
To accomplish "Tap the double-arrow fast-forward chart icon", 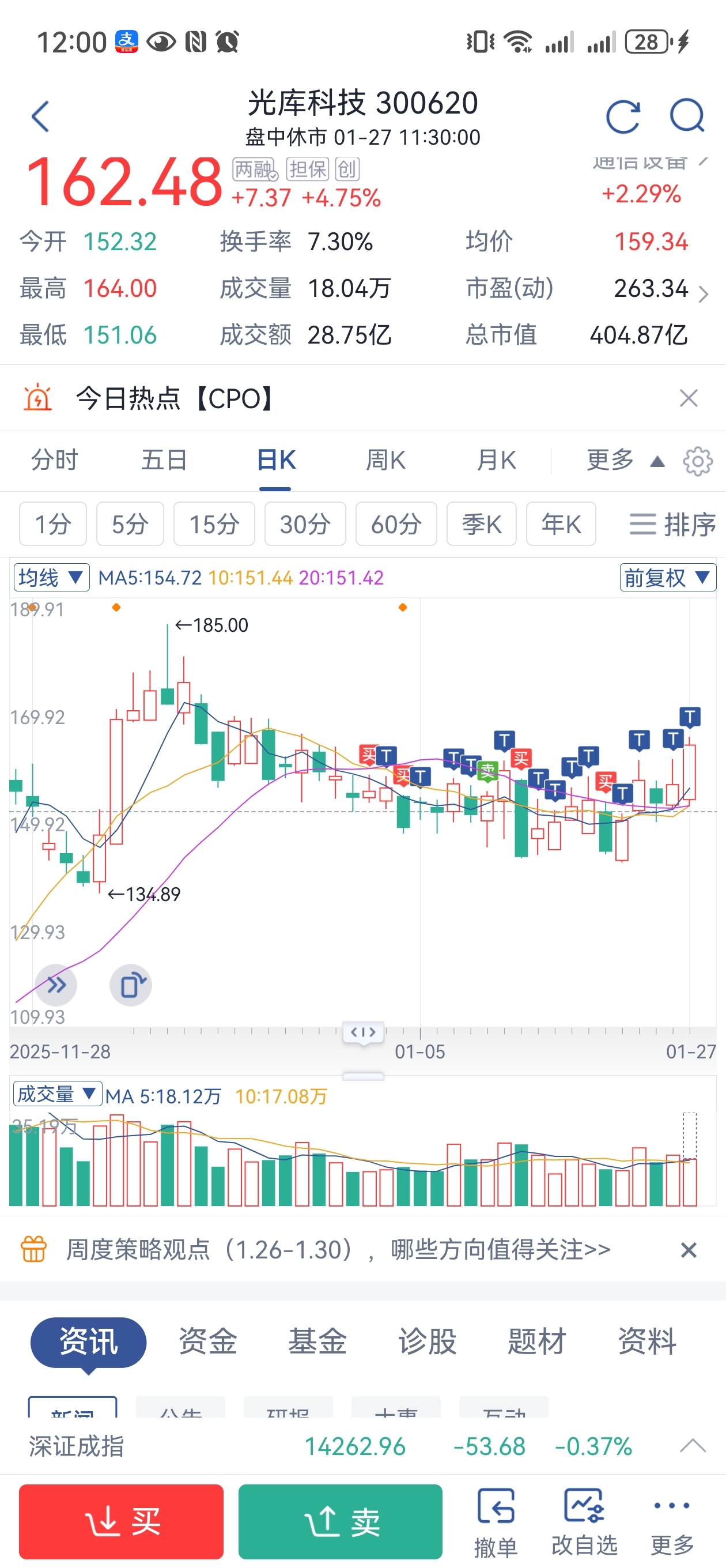I will click(56, 984).
